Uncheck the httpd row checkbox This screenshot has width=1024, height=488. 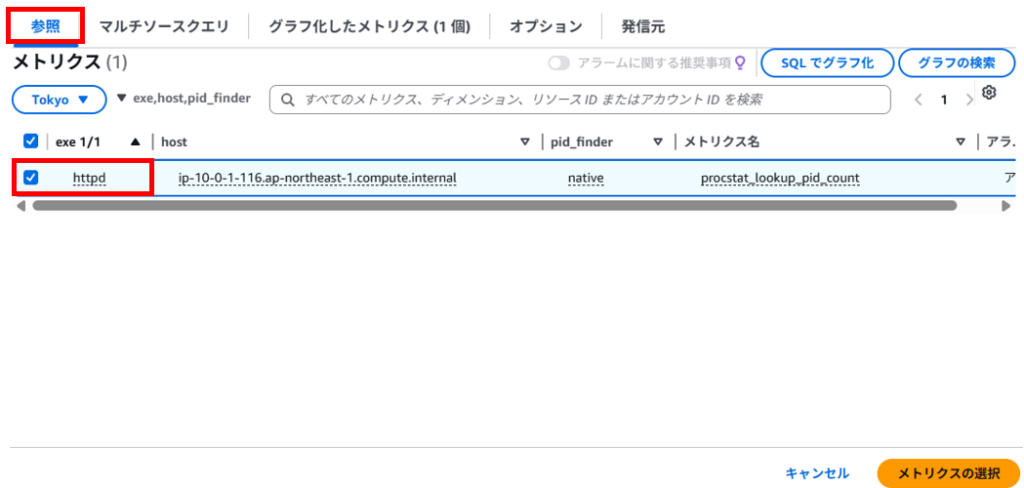pyautogui.click(x=31, y=177)
